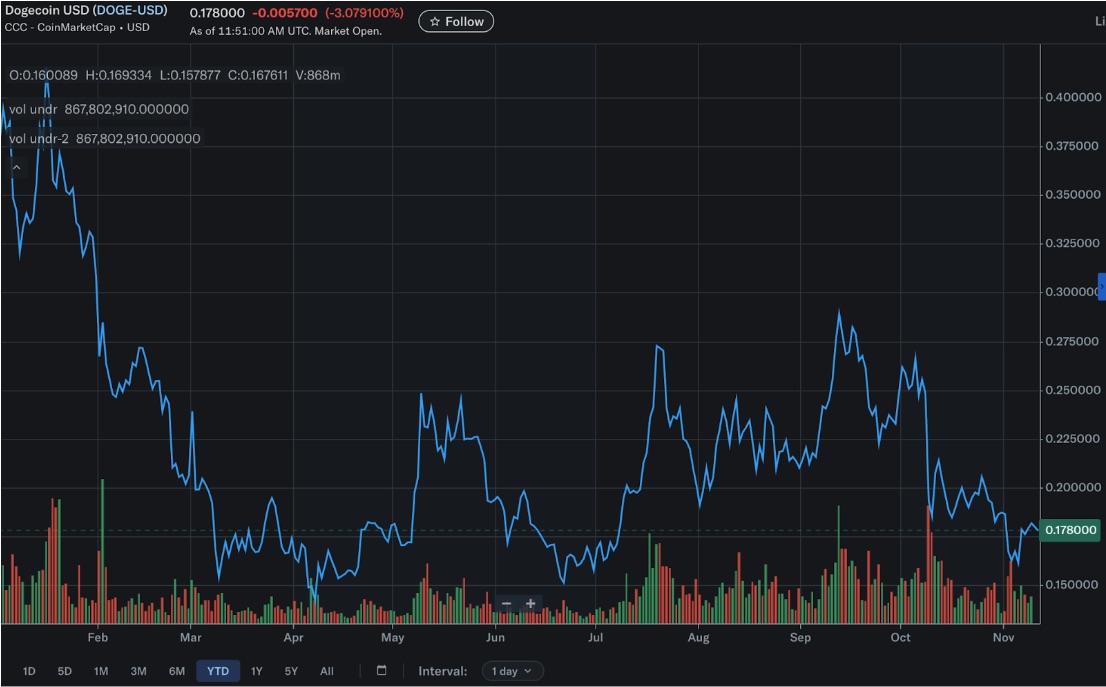Open the Interval dropdown set to 1 day
Screen dimensions: 1106x687
(512, 671)
